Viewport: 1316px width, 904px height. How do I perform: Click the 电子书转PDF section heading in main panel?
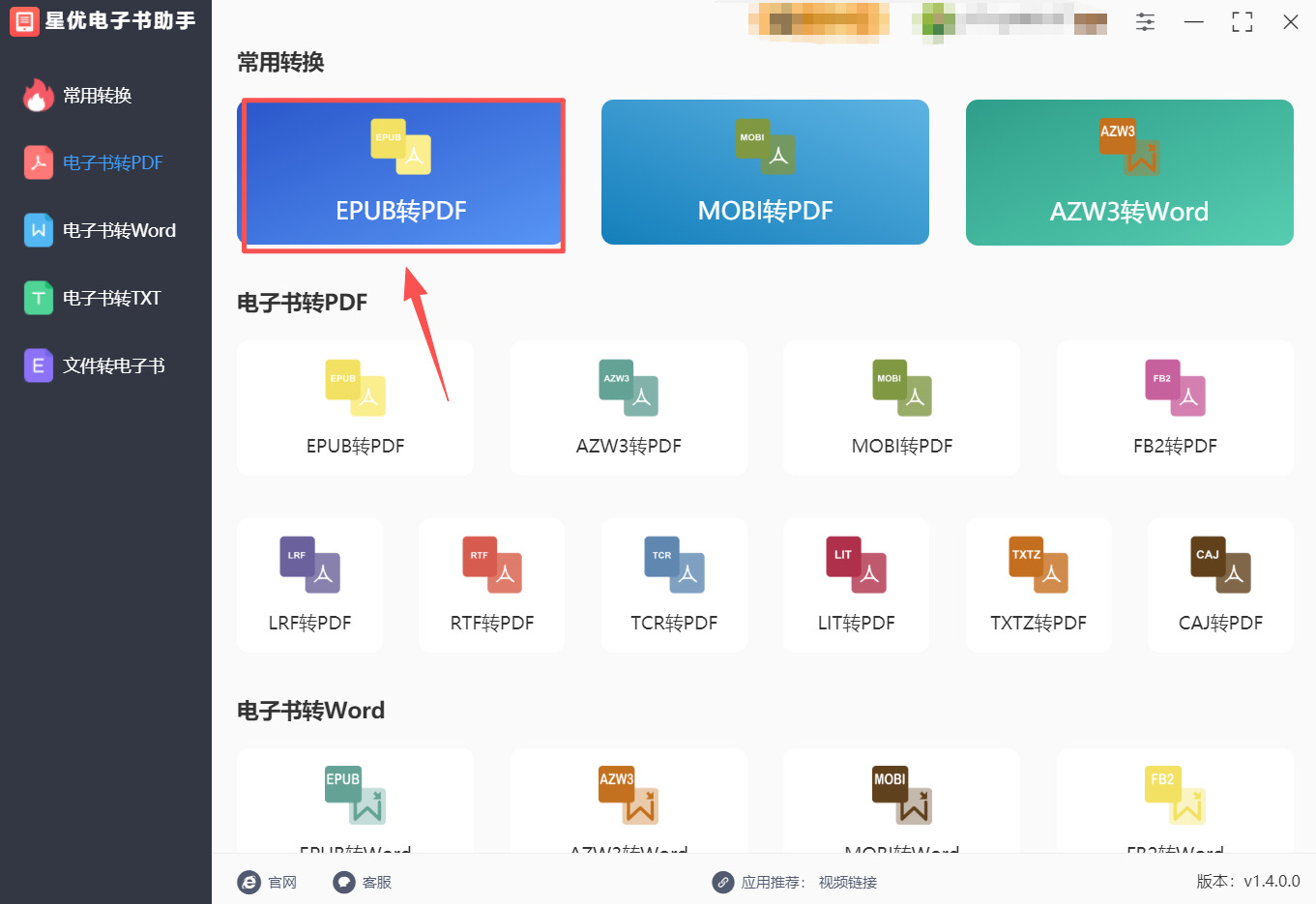click(302, 303)
